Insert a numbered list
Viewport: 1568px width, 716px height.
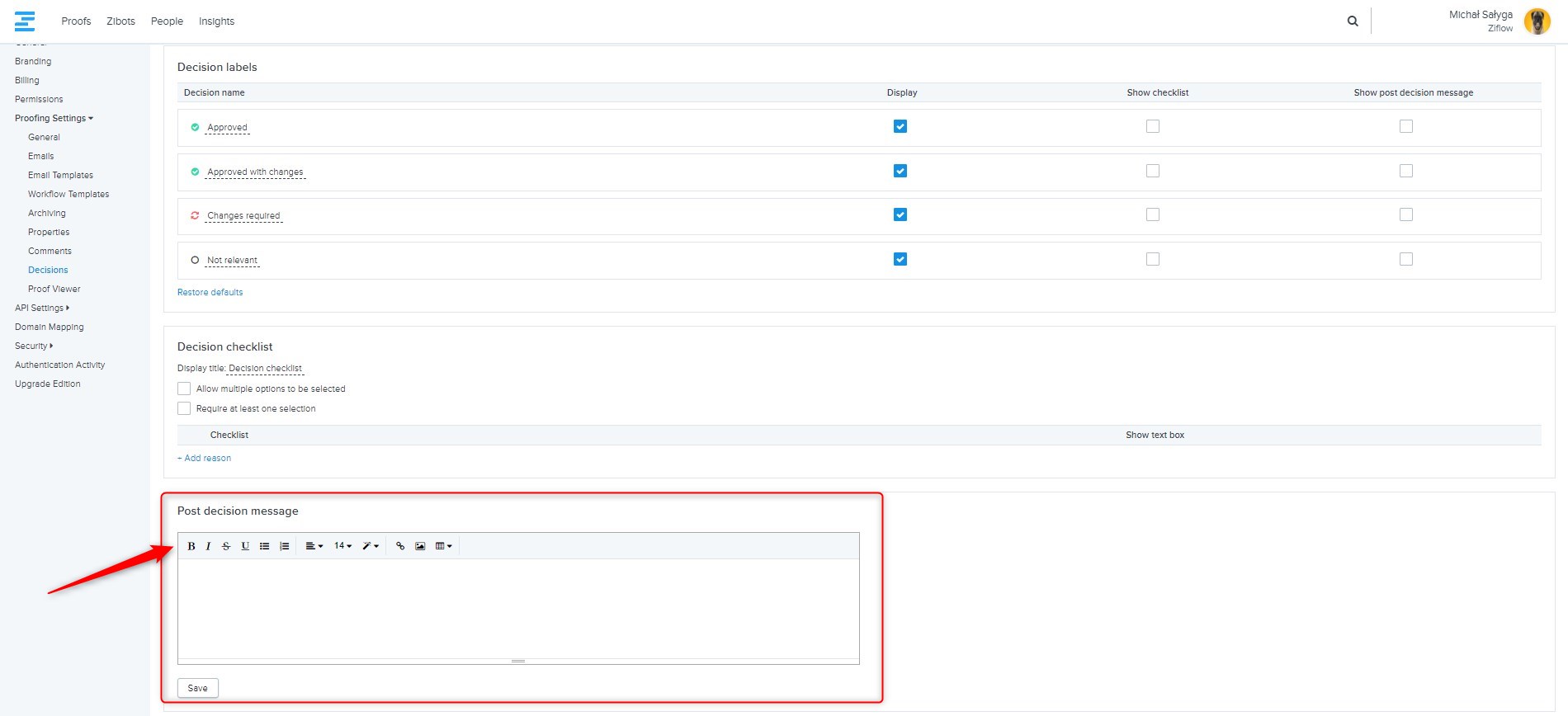click(x=284, y=546)
